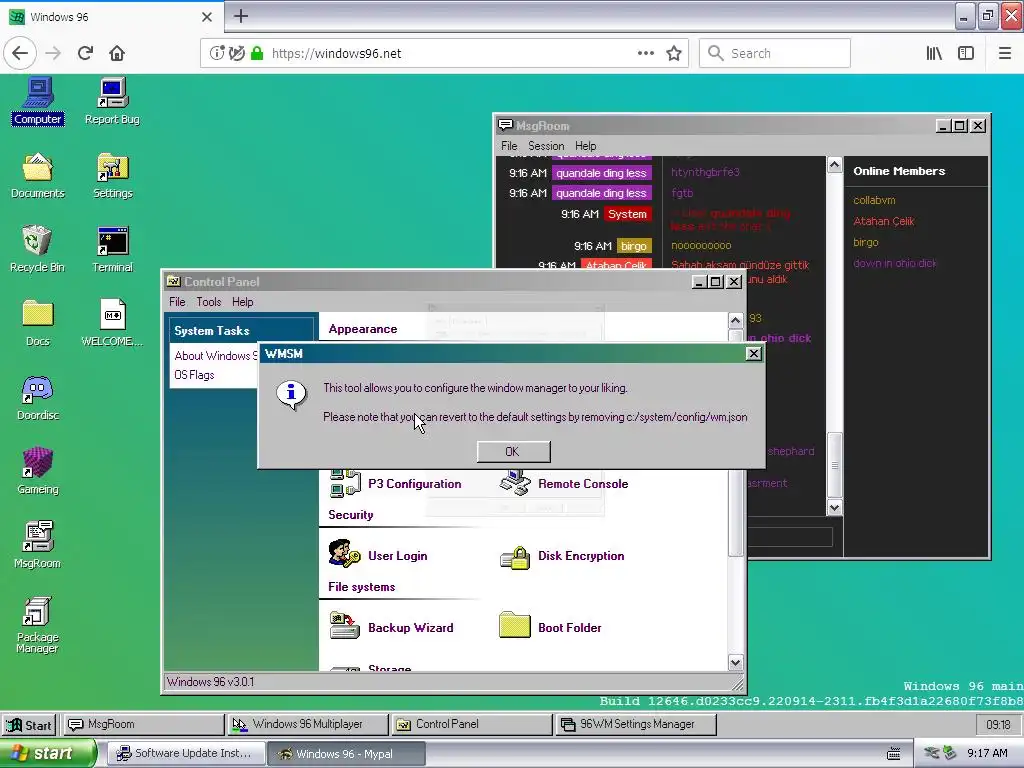This screenshot has width=1024, height=768.
Task: Open the Boot Folder icon
Action: [551, 627]
